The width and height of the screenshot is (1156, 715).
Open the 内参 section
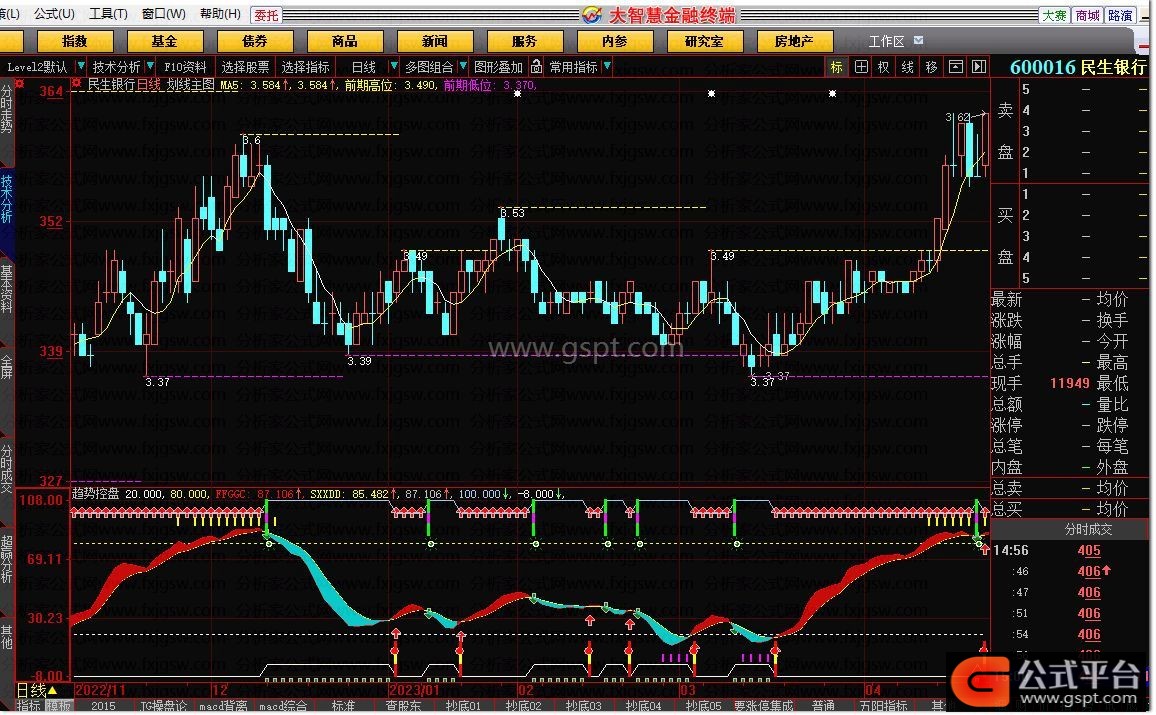click(x=615, y=41)
